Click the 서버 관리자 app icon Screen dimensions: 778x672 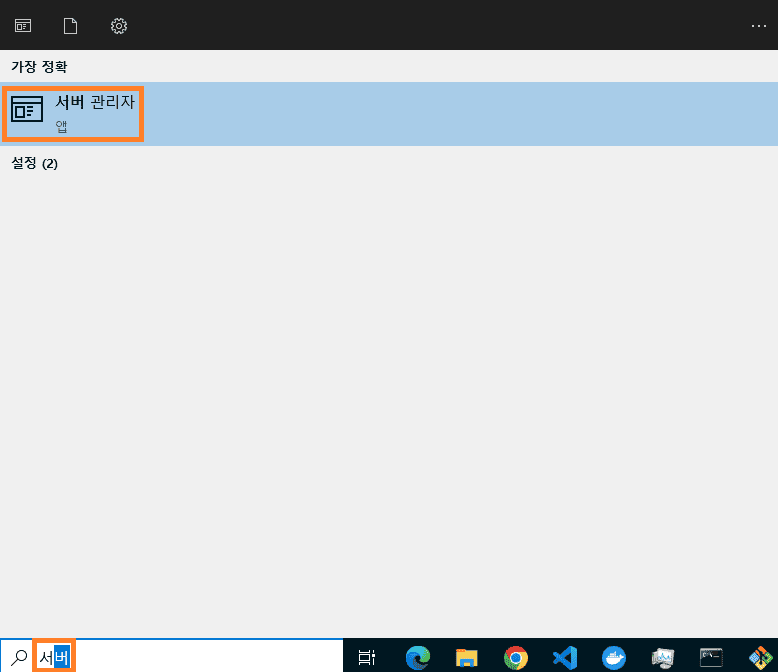point(27,109)
